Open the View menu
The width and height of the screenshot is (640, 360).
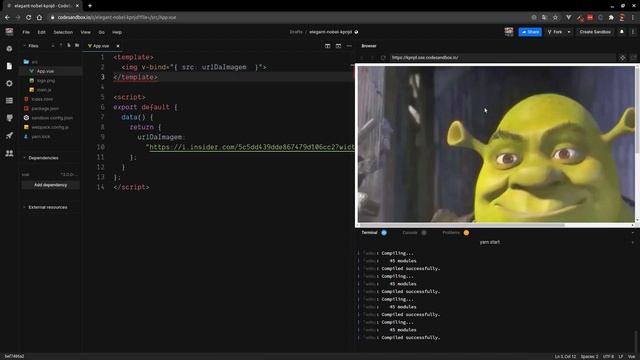click(x=85, y=32)
